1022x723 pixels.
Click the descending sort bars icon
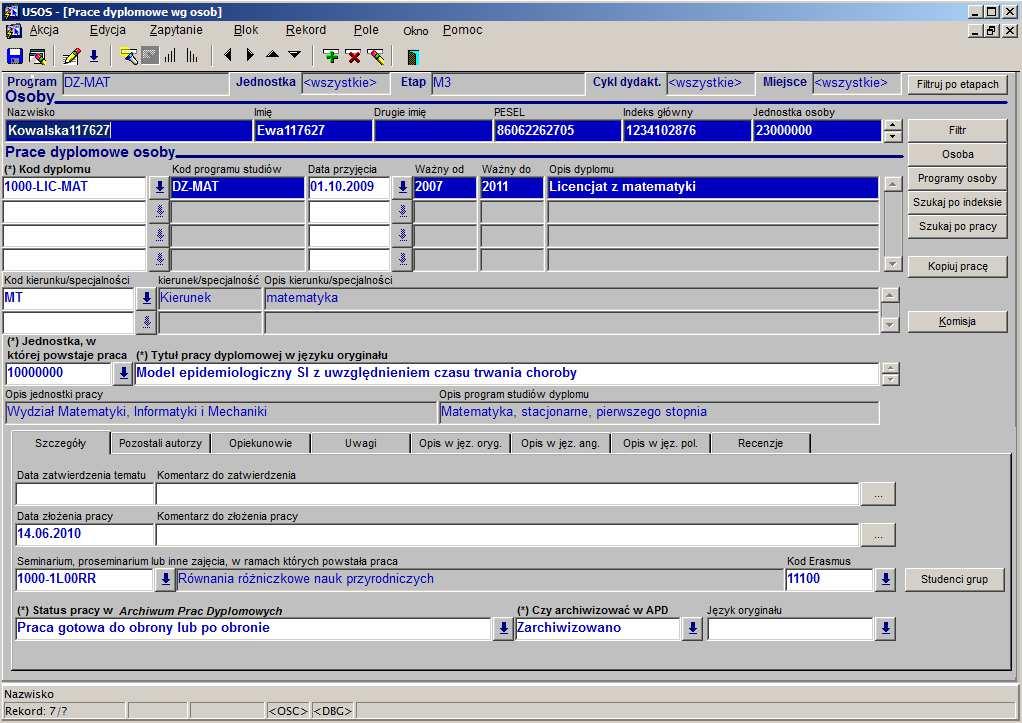192,56
